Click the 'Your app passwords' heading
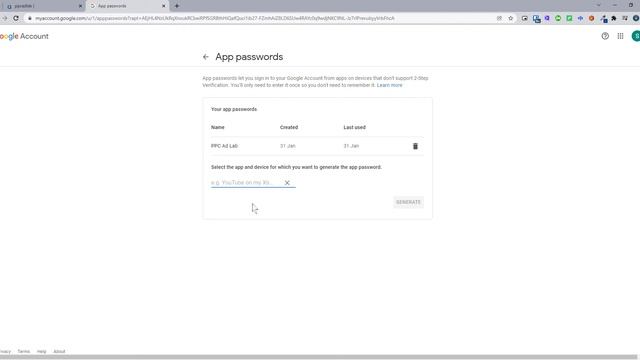 [234, 109]
